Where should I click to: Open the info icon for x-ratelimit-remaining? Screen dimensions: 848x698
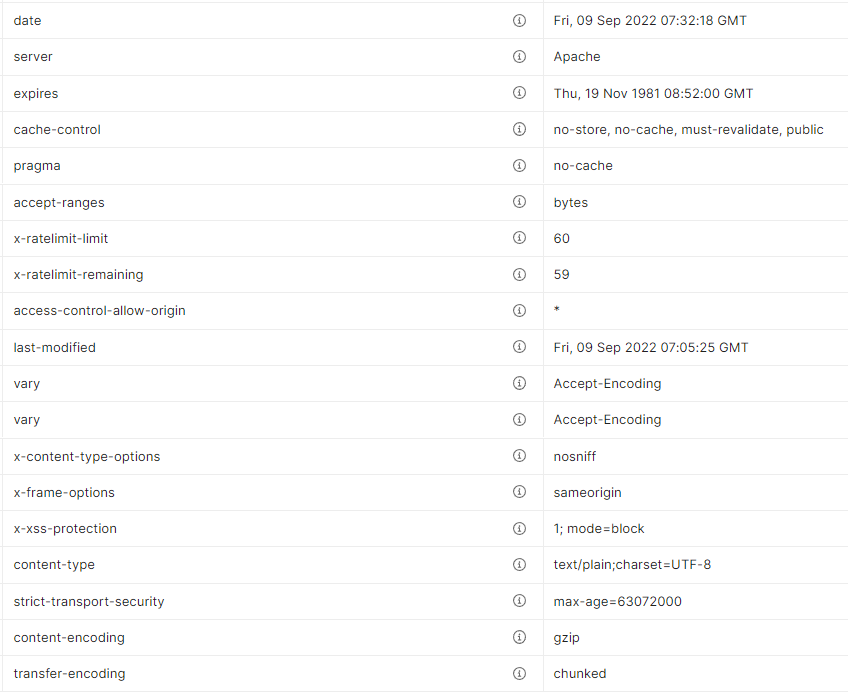click(x=519, y=274)
